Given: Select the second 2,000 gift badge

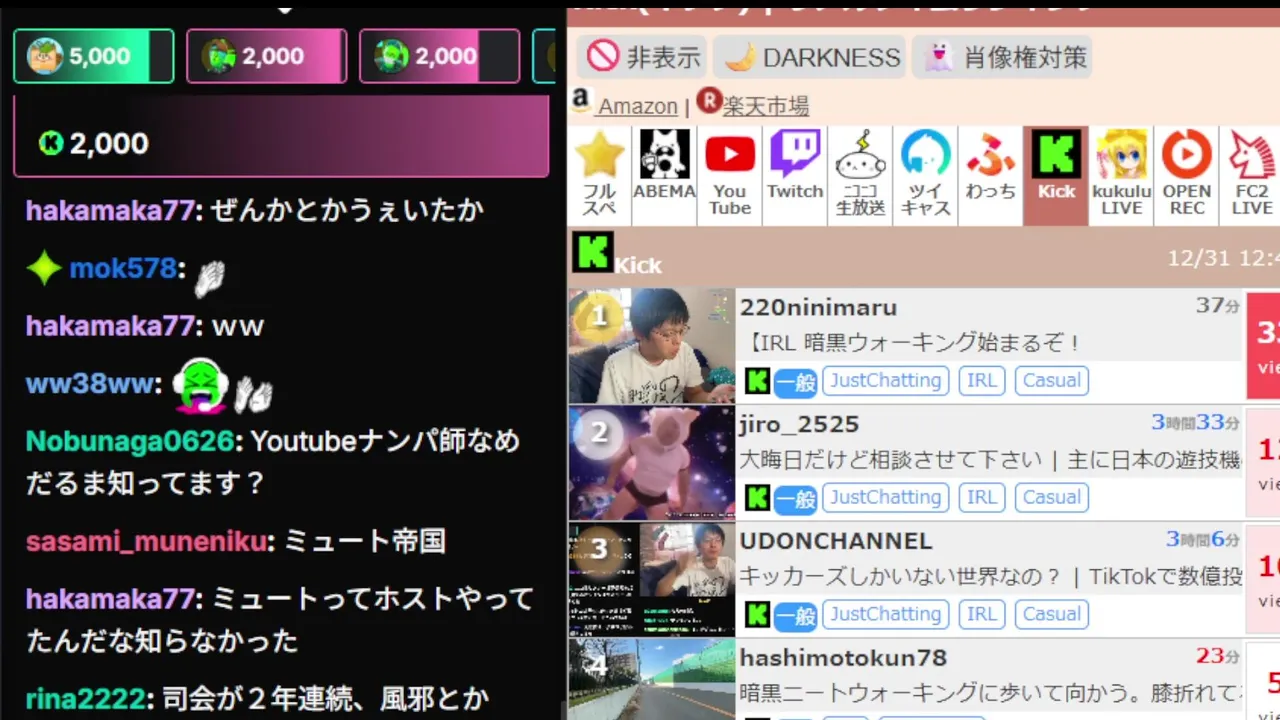Looking at the screenshot, I should 440,56.
